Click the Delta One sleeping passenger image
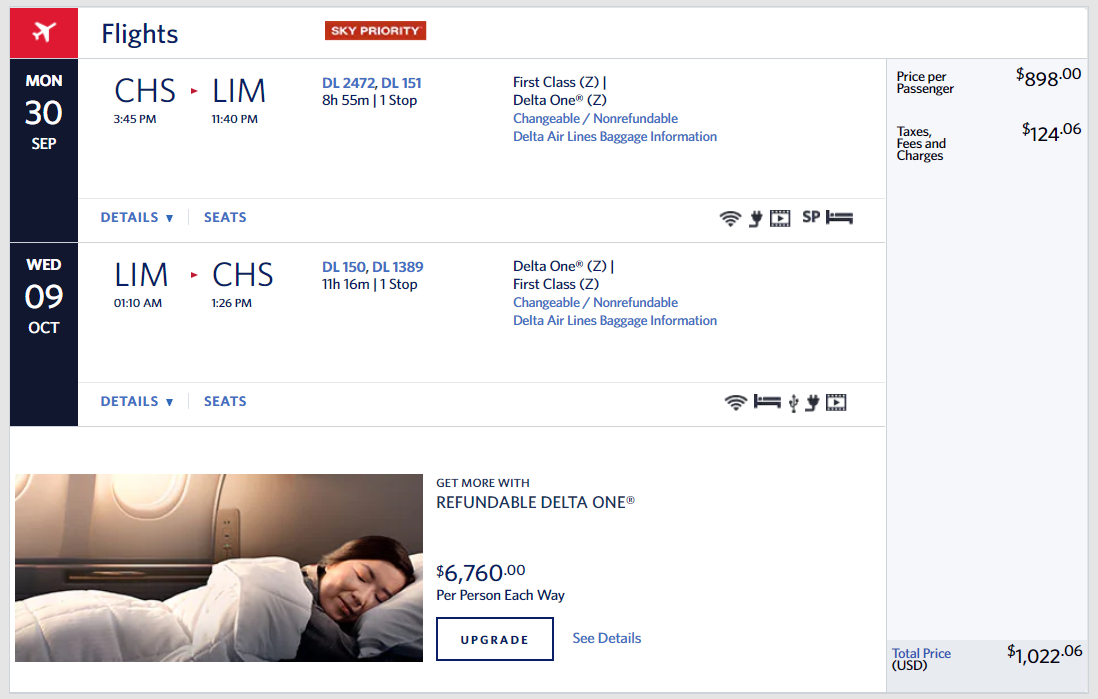The height and width of the screenshot is (699, 1098). (x=218, y=568)
